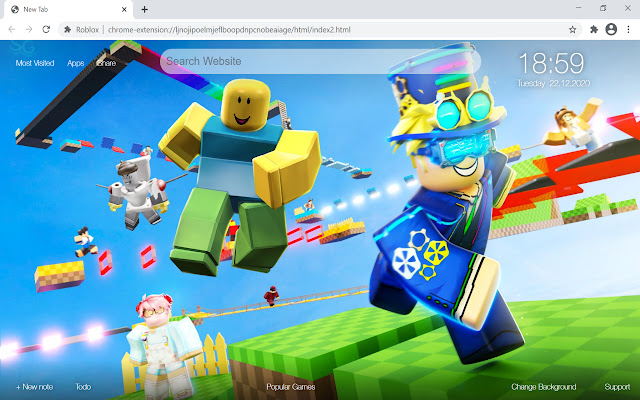Open the Popular Games link
The image size is (640, 400).
pyautogui.click(x=291, y=387)
